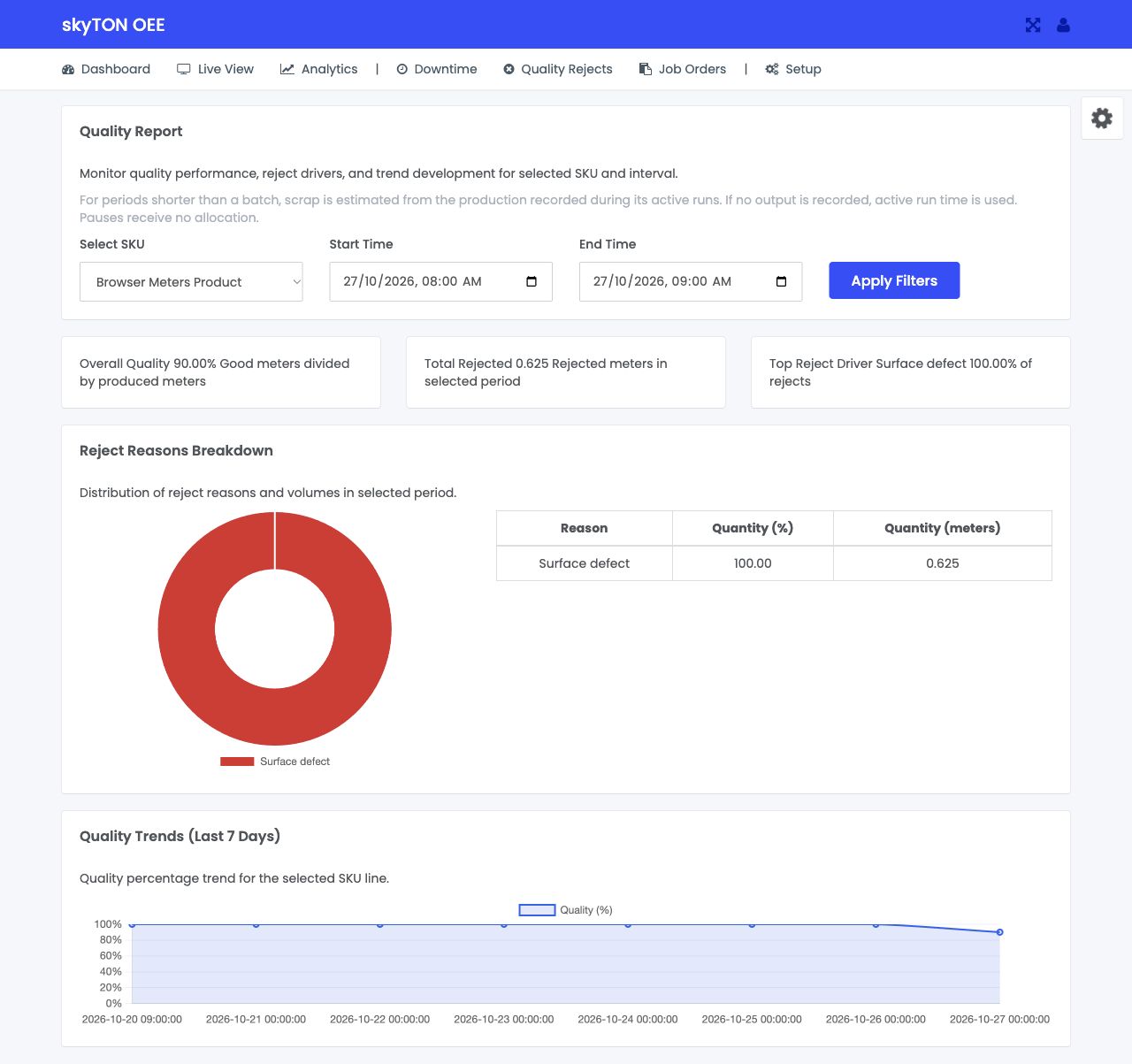Click the Top Reject Driver card
Image resolution: width=1132 pixels, height=1064 pixels.
911,372
